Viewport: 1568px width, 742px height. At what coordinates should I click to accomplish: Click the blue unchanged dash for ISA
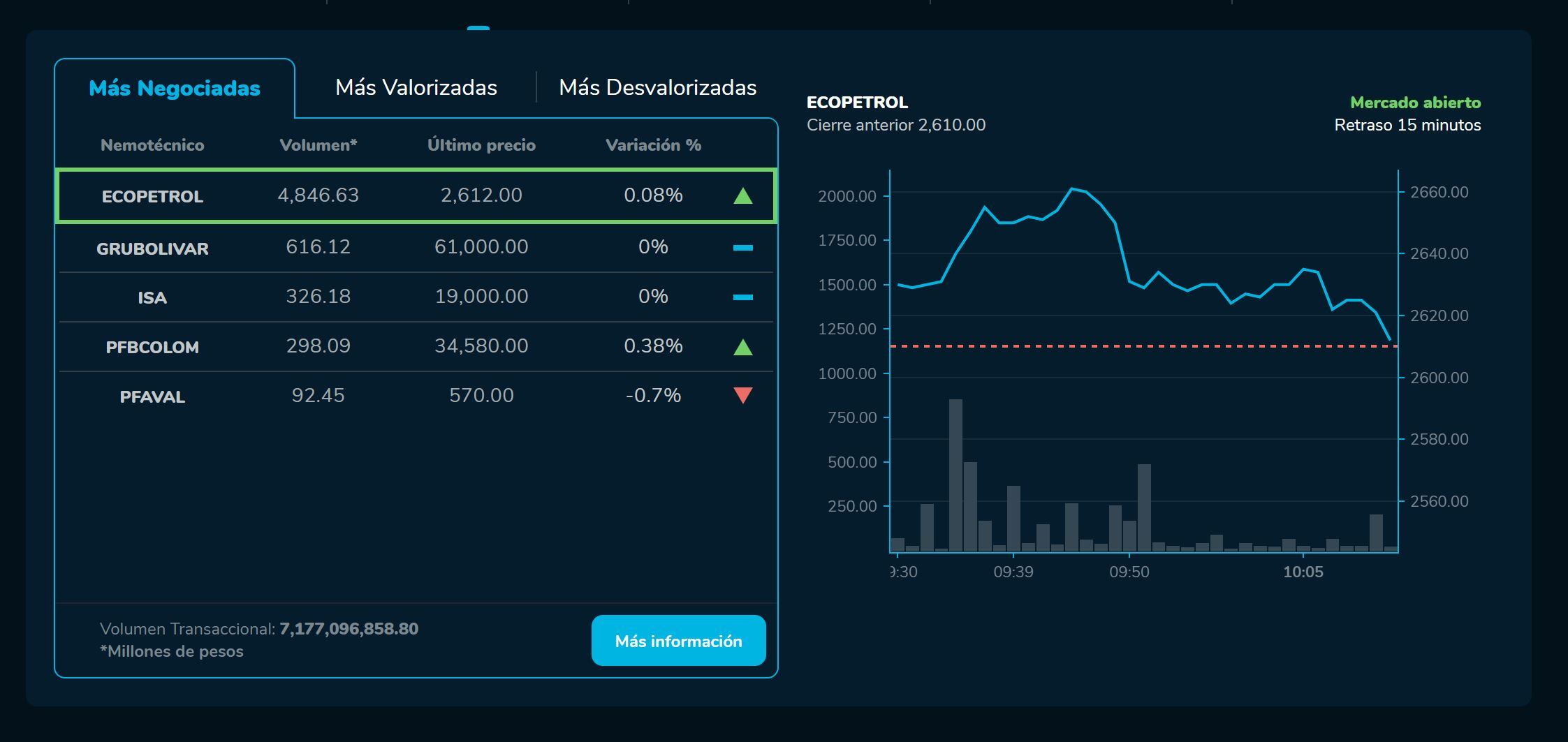pyautogui.click(x=742, y=297)
